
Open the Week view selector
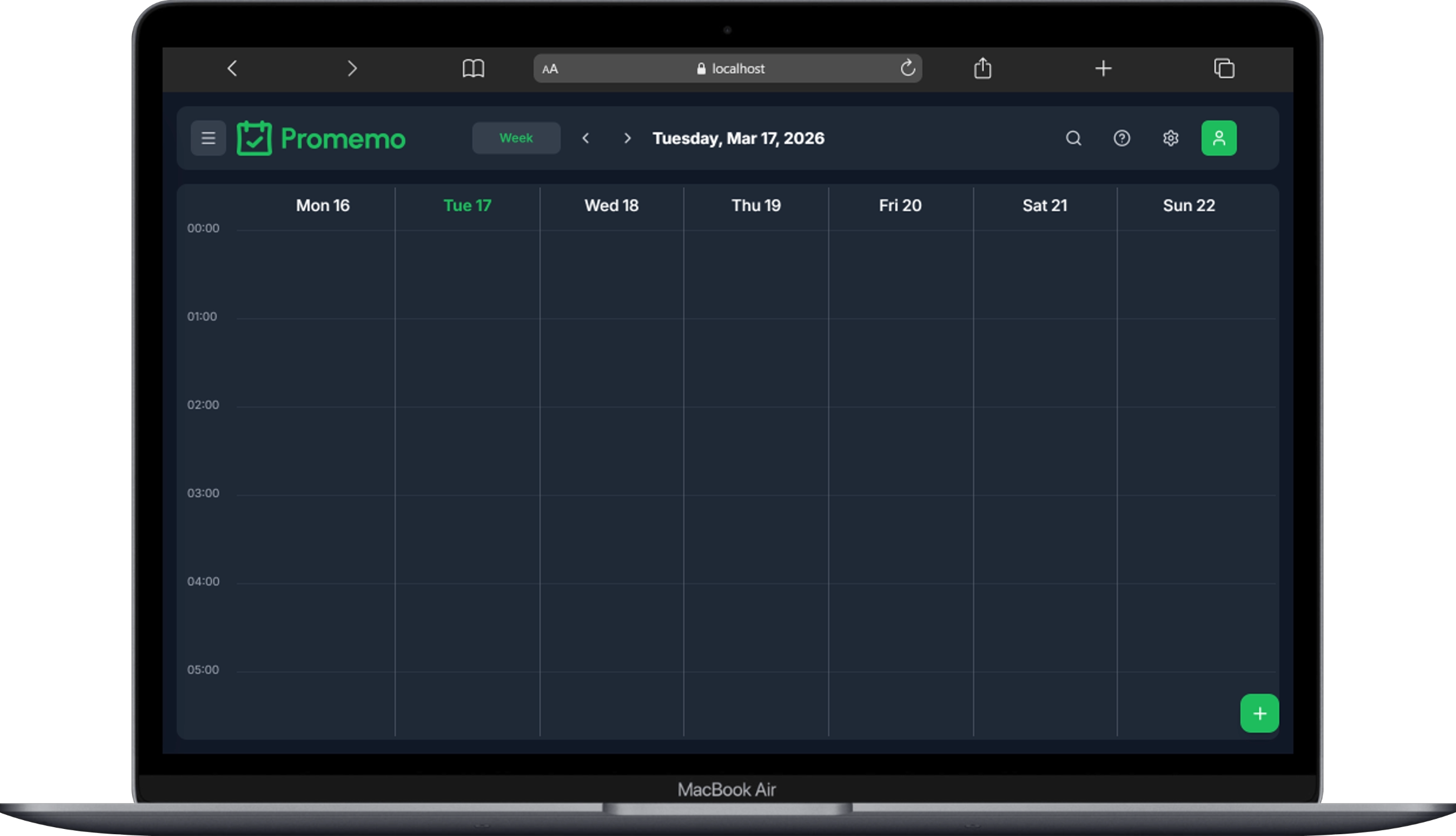pyautogui.click(x=516, y=138)
